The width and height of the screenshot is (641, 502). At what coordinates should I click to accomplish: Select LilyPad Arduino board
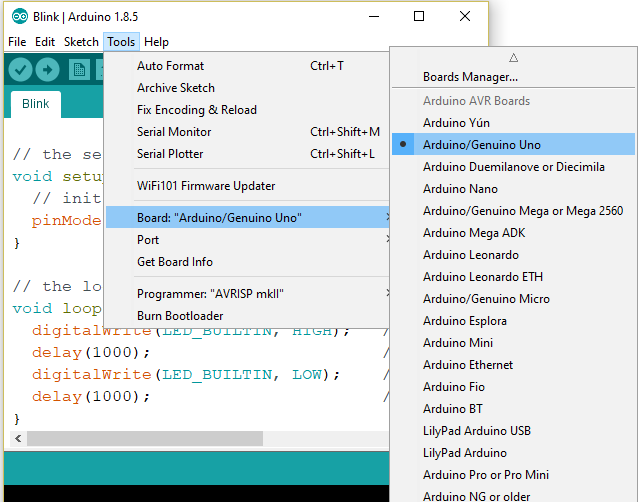513,453
